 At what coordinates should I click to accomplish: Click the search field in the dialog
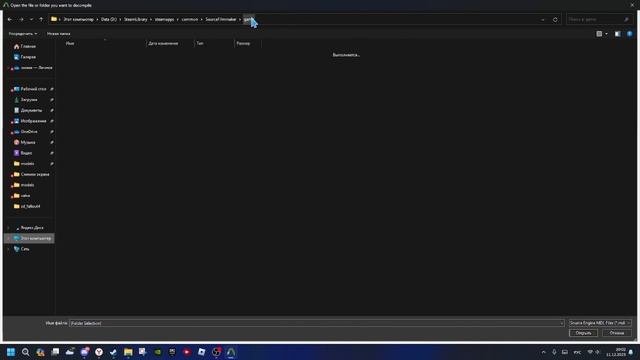(598, 19)
